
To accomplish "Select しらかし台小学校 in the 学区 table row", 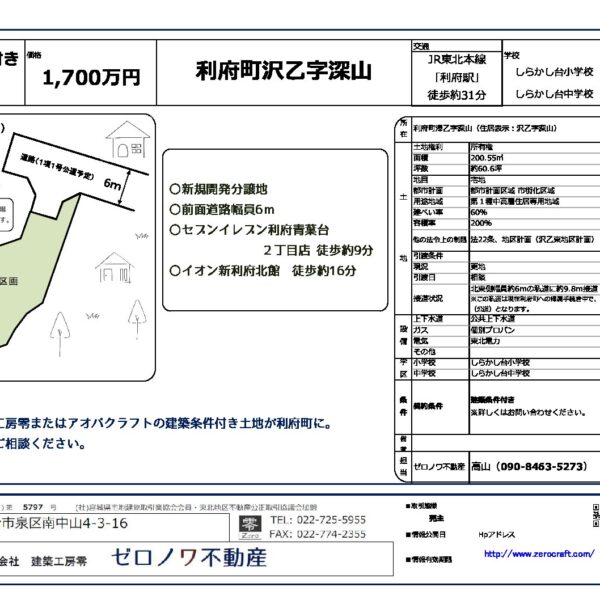I will (500, 362).
